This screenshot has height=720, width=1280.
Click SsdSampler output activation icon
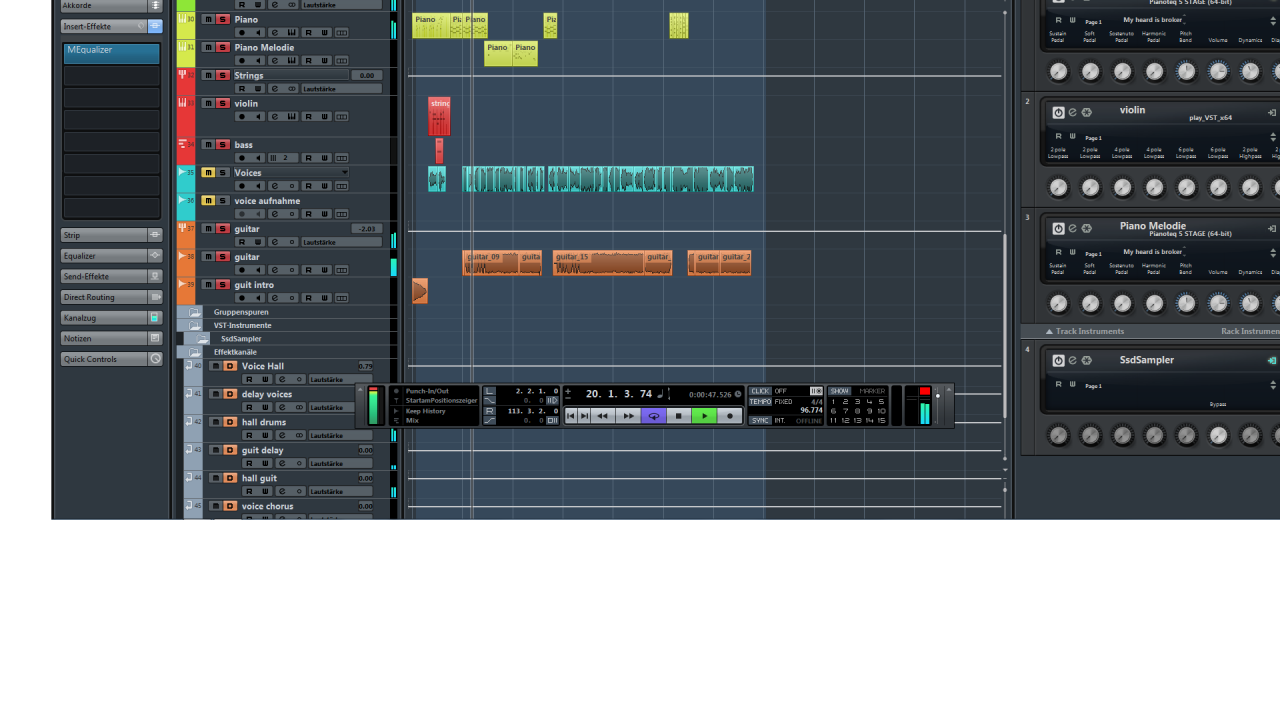pyautogui.click(x=1272, y=360)
